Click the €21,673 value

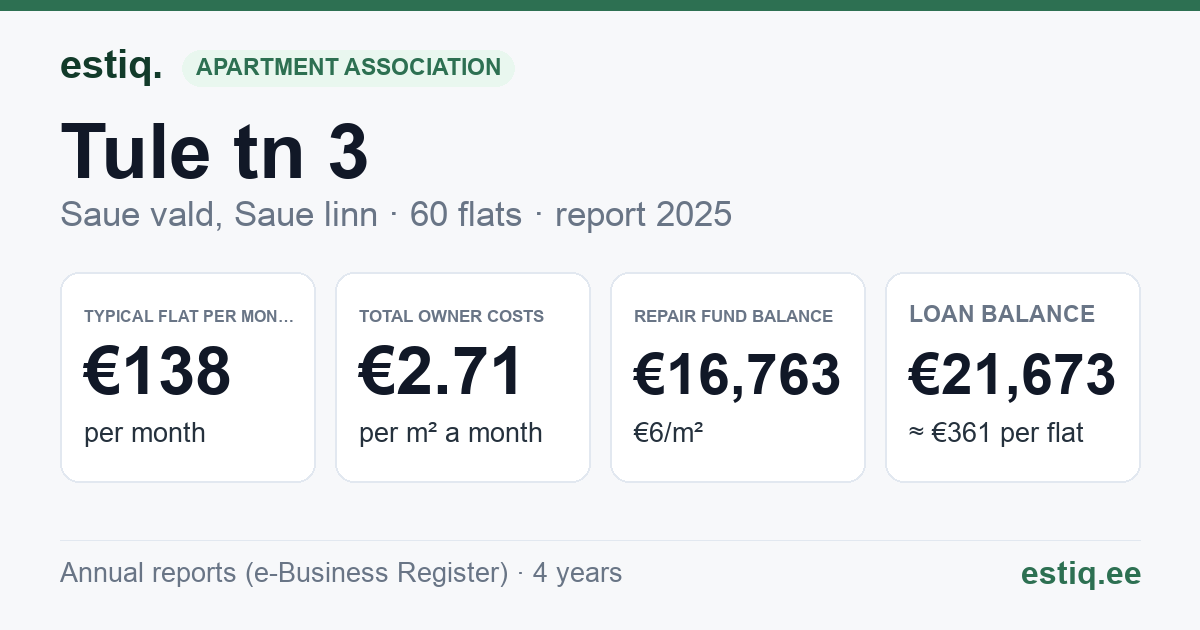coord(1012,375)
